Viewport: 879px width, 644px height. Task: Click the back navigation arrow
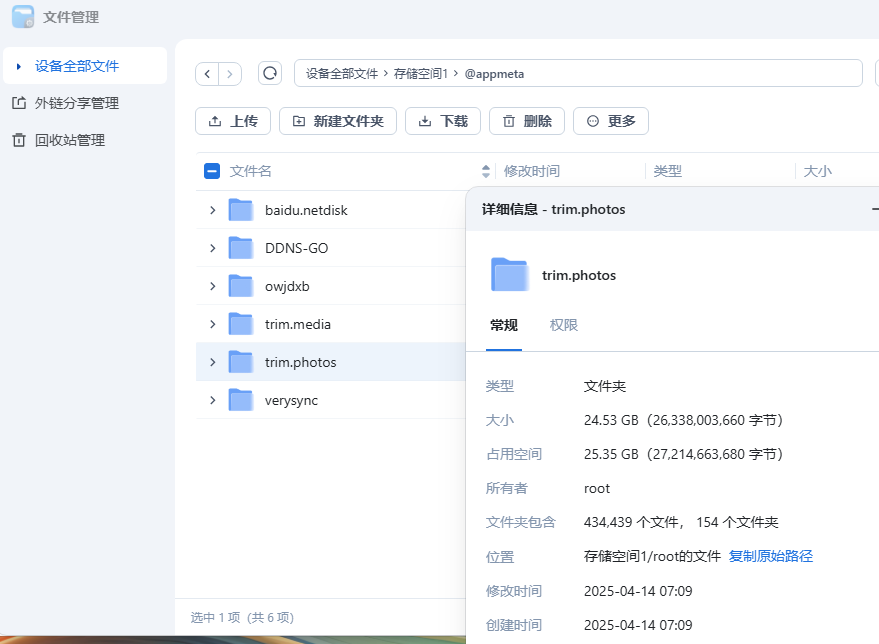tap(207, 74)
